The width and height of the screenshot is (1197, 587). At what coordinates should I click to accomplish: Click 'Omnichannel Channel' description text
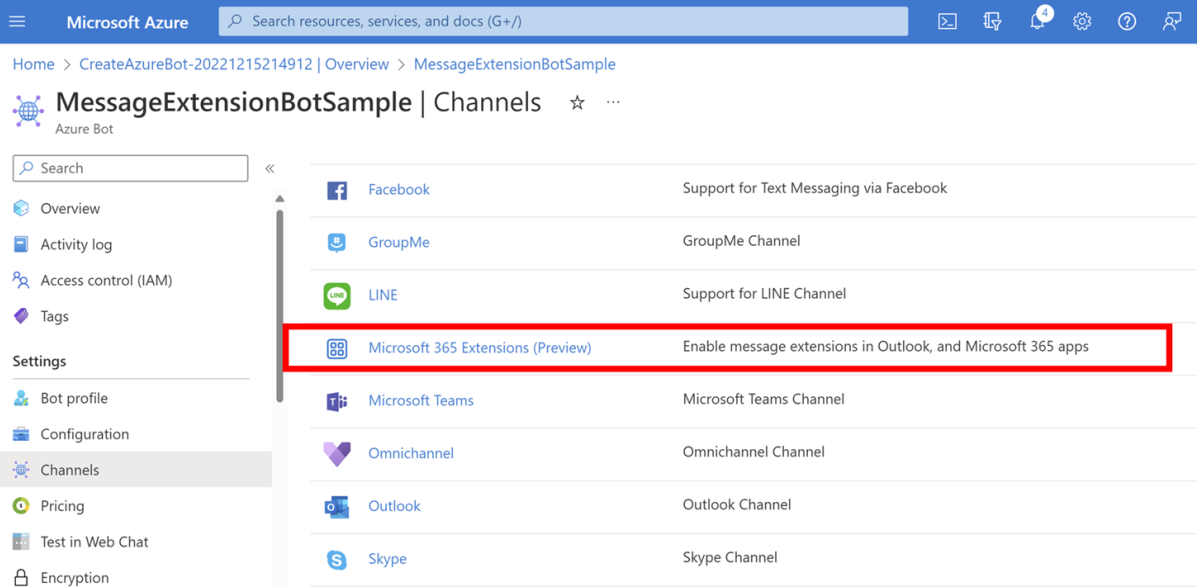[753, 452]
